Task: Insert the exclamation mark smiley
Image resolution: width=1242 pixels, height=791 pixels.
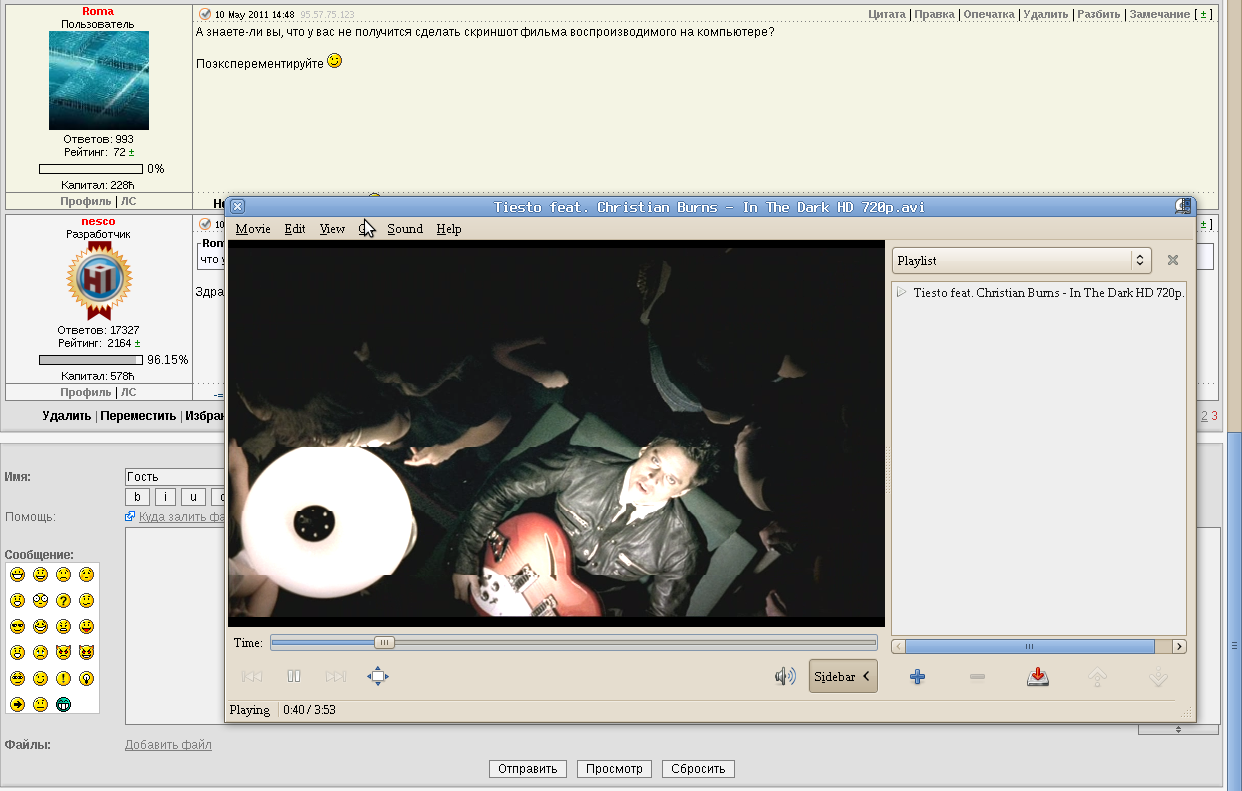Action: [63, 679]
